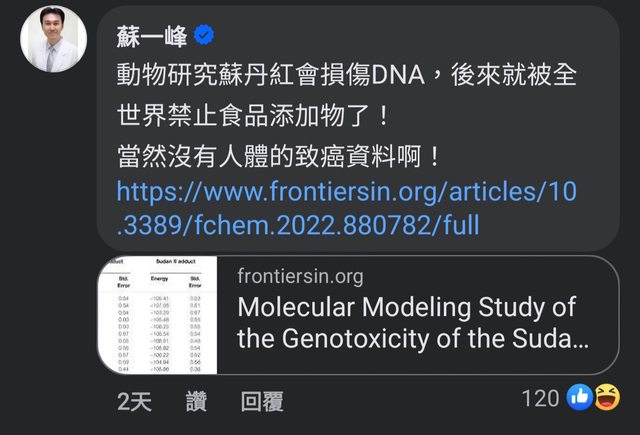The image size is (640, 435).
Task: Click the comment line mentioning 蘇丹紅 and DNA
Action: pos(346,75)
